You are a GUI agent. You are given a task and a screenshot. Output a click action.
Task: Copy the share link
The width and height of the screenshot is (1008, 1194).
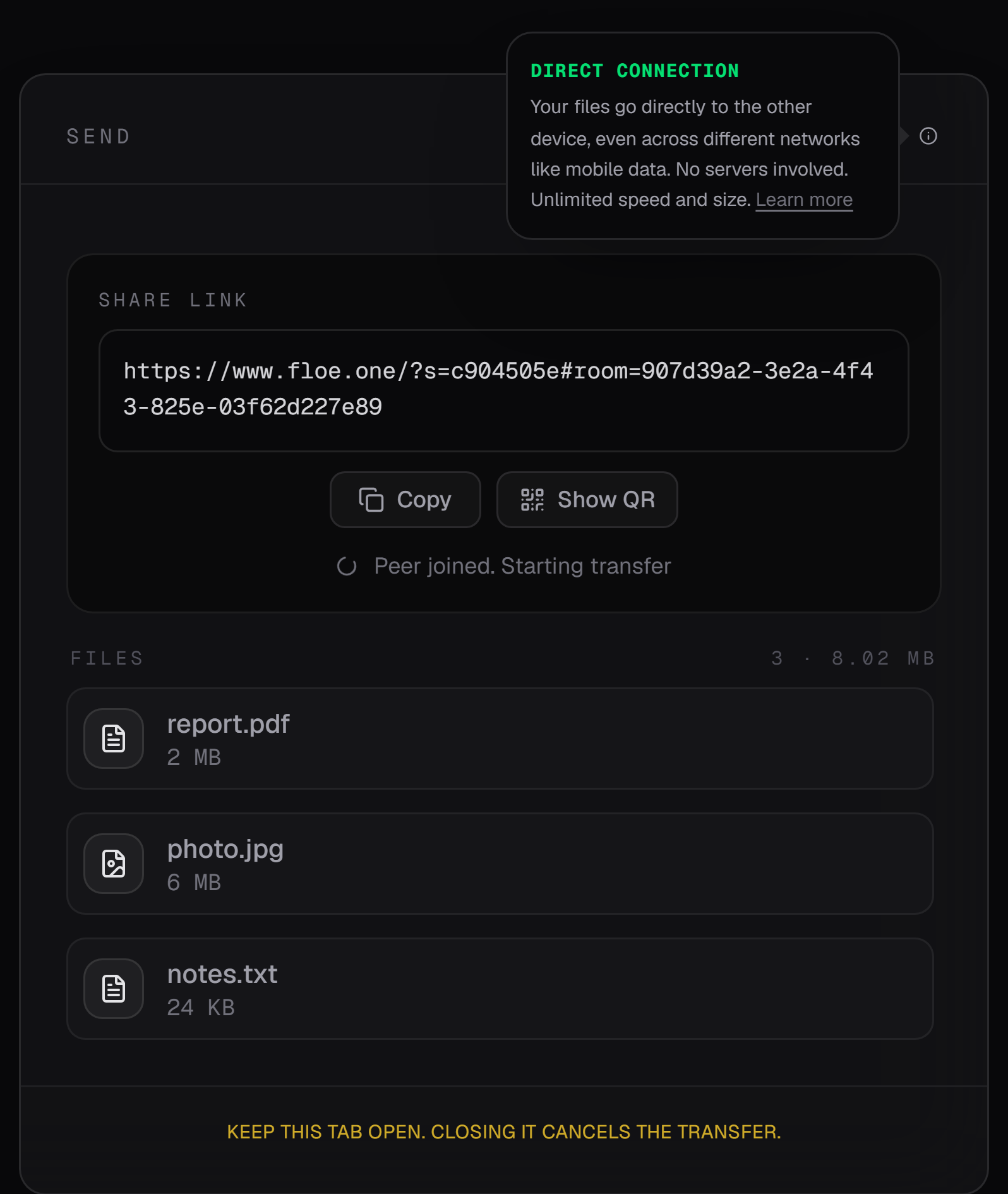click(x=405, y=500)
